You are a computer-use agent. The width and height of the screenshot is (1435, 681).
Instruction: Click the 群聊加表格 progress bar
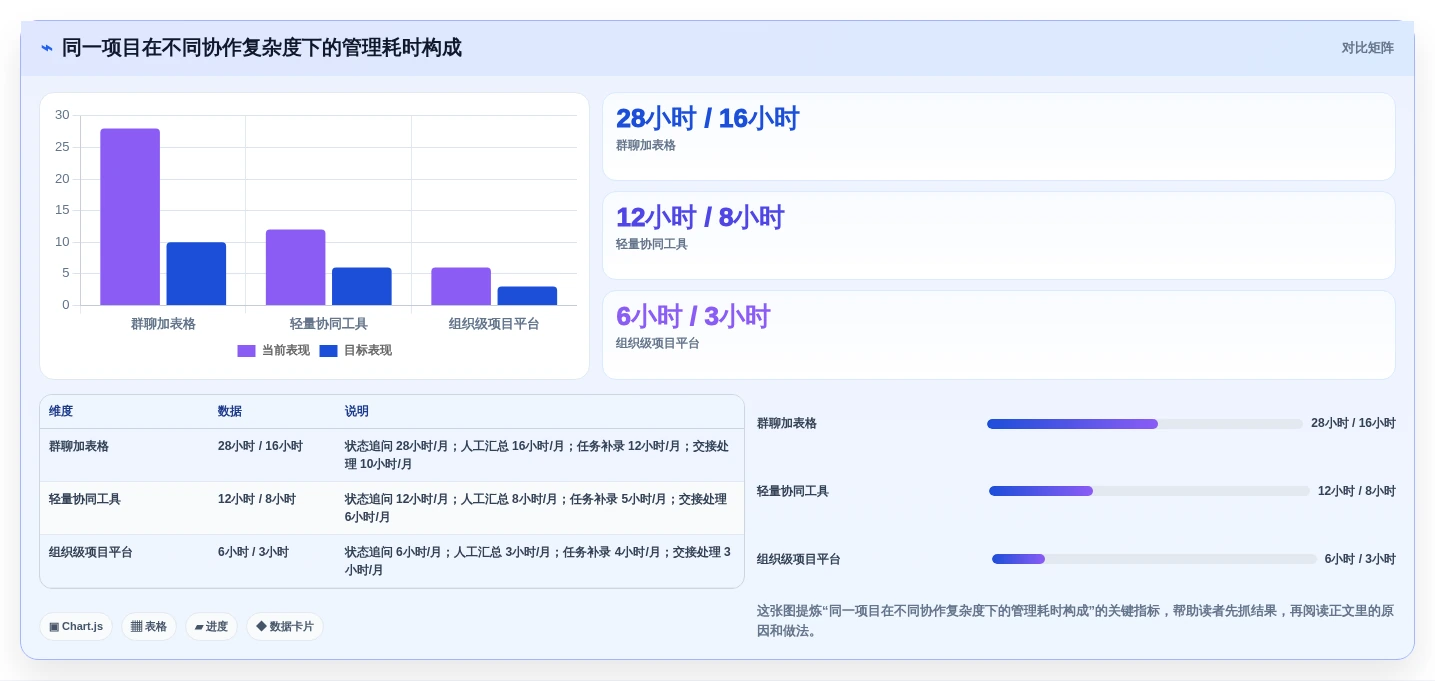tap(1145, 424)
